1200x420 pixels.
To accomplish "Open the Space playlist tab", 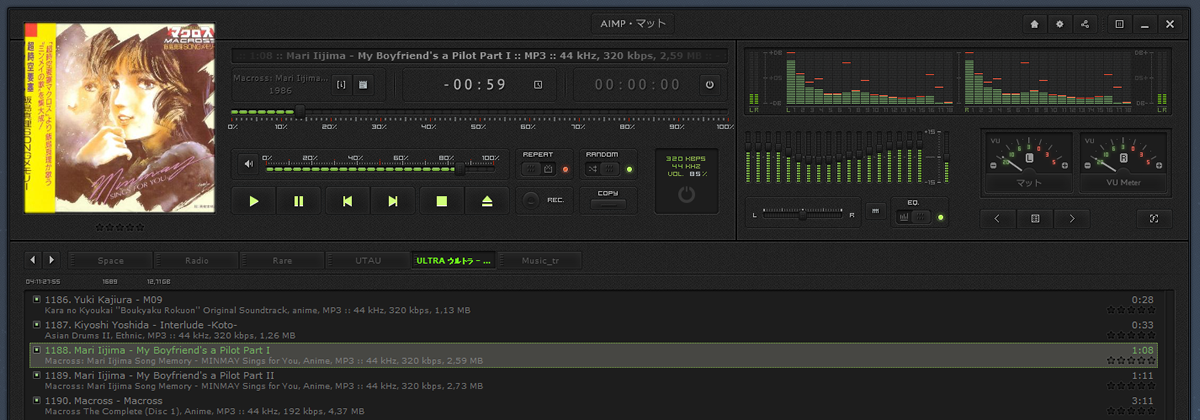I will [110, 261].
